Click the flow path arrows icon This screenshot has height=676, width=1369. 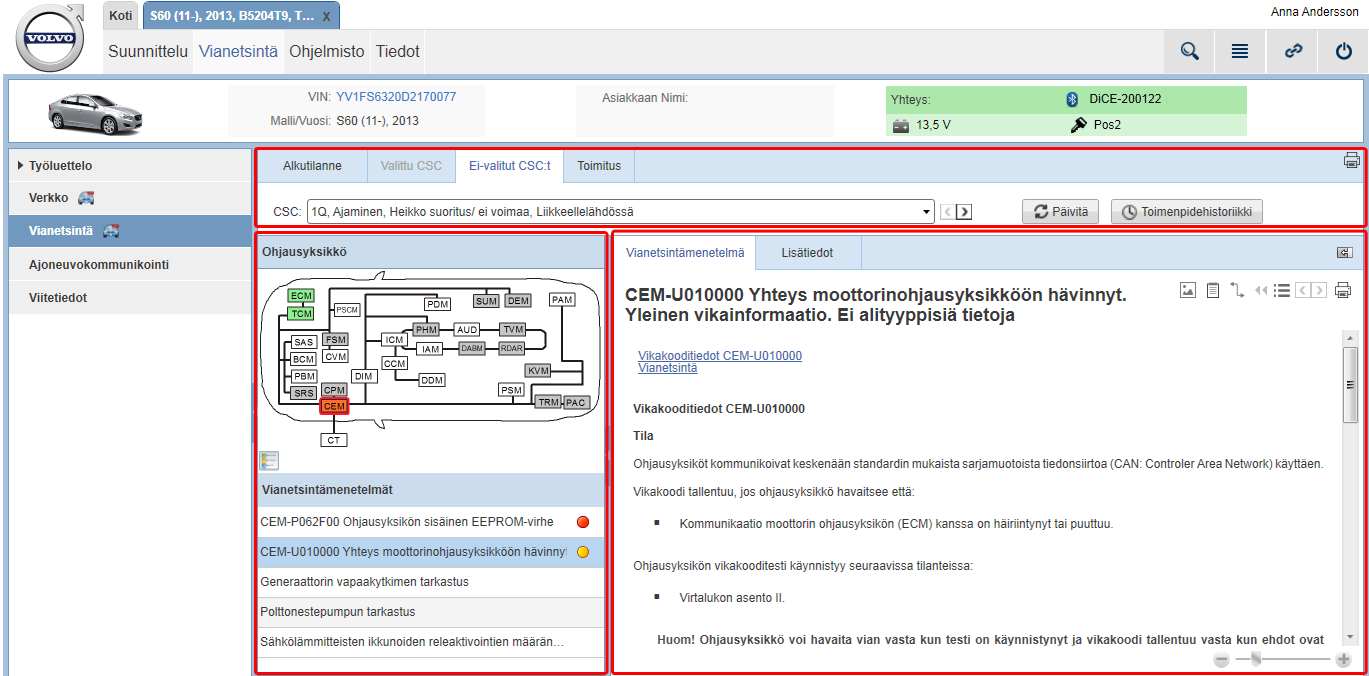tap(1237, 290)
